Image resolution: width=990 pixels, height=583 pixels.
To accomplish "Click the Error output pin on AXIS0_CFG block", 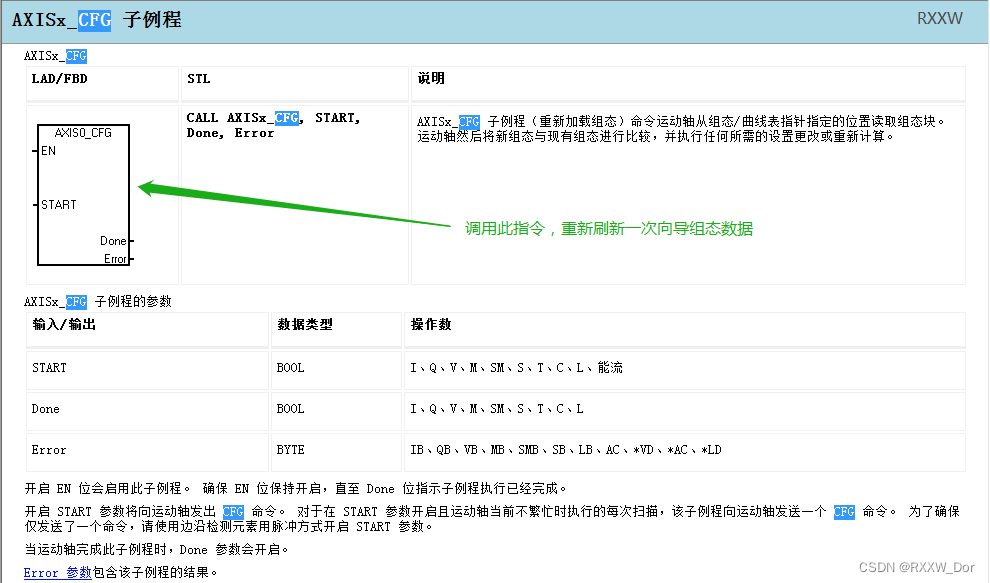I will (116, 259).
